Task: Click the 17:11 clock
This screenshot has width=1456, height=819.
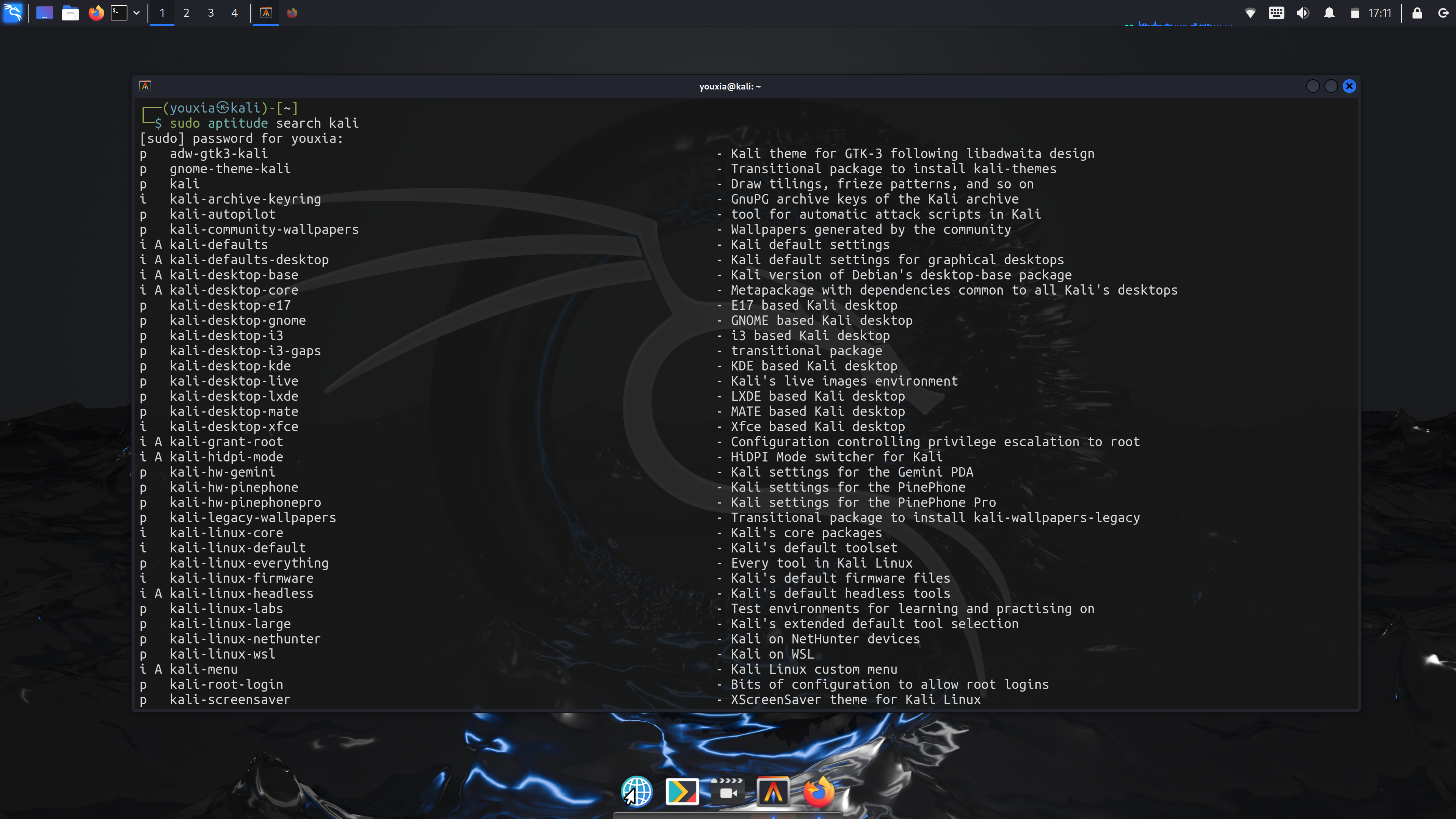Action: click(1380, 13)
